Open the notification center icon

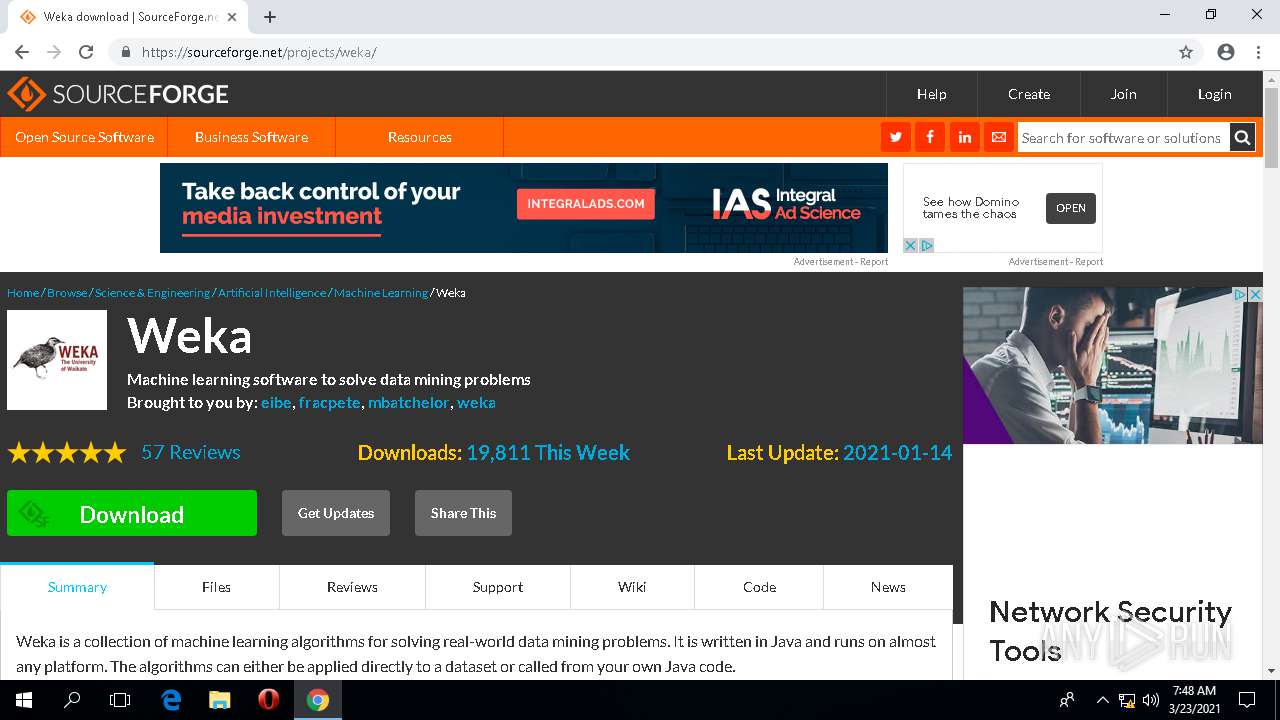(x=1247, y=700)
